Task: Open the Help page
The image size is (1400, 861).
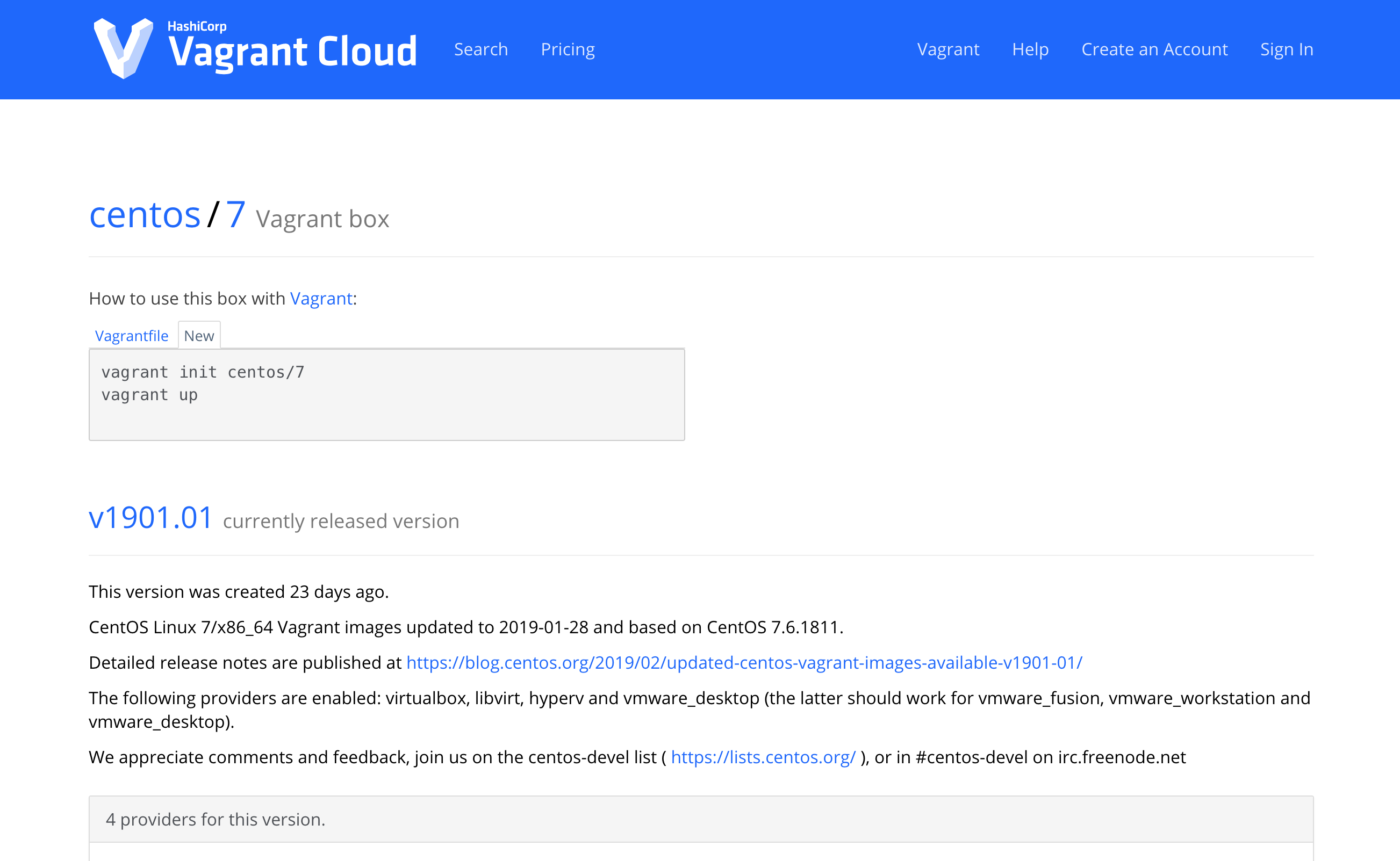Action: (1030, 49)
